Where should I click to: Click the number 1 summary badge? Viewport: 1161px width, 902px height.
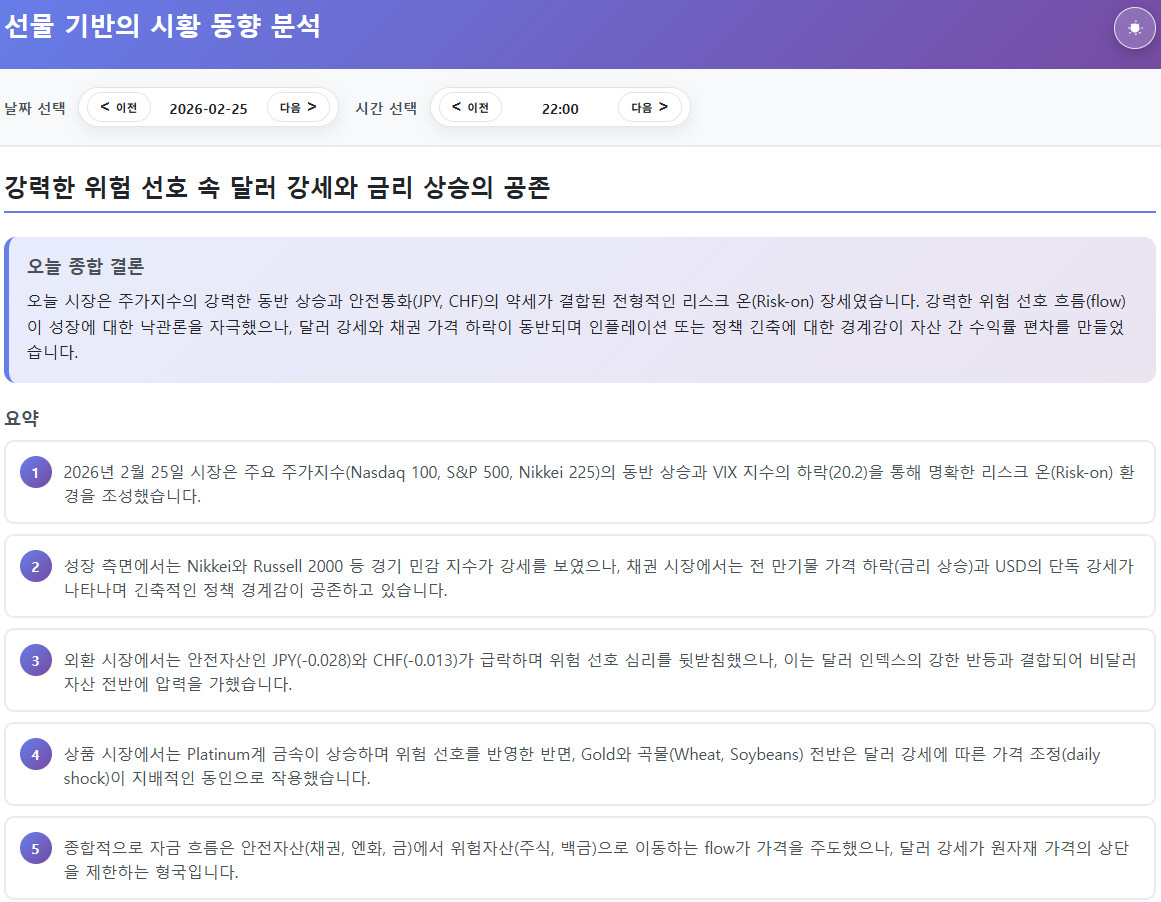36,472
